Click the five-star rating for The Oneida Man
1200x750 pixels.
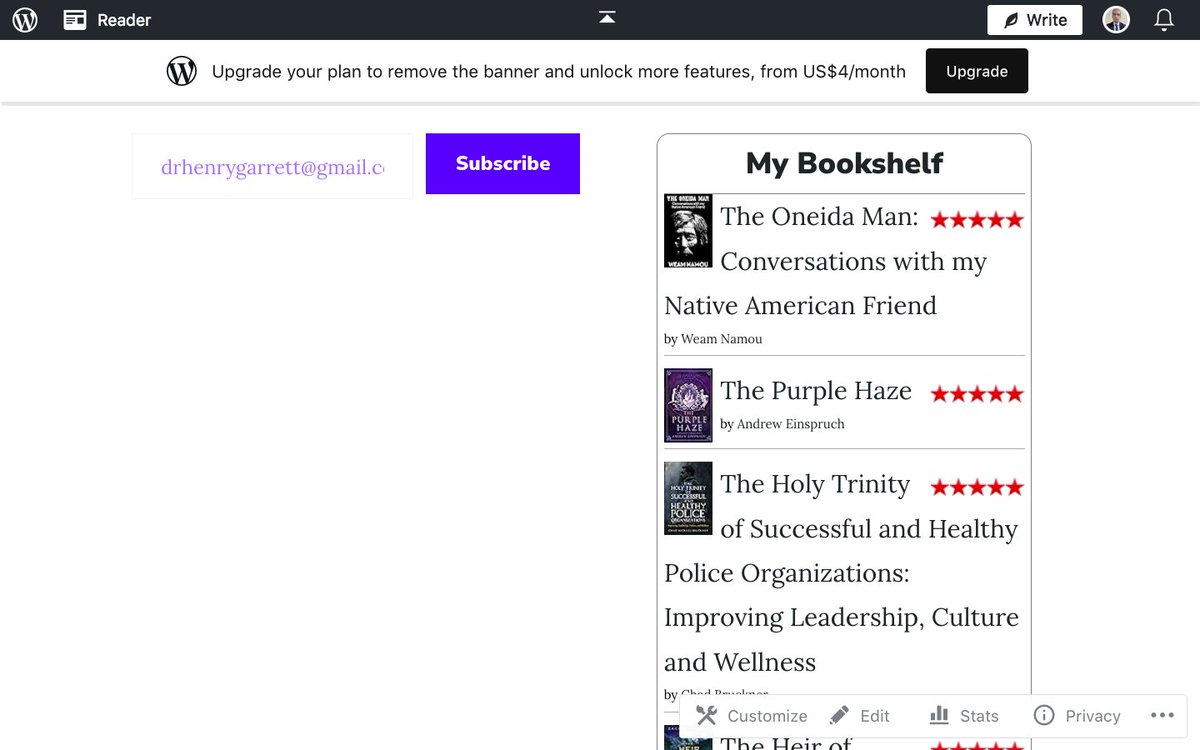coord(977,220)
